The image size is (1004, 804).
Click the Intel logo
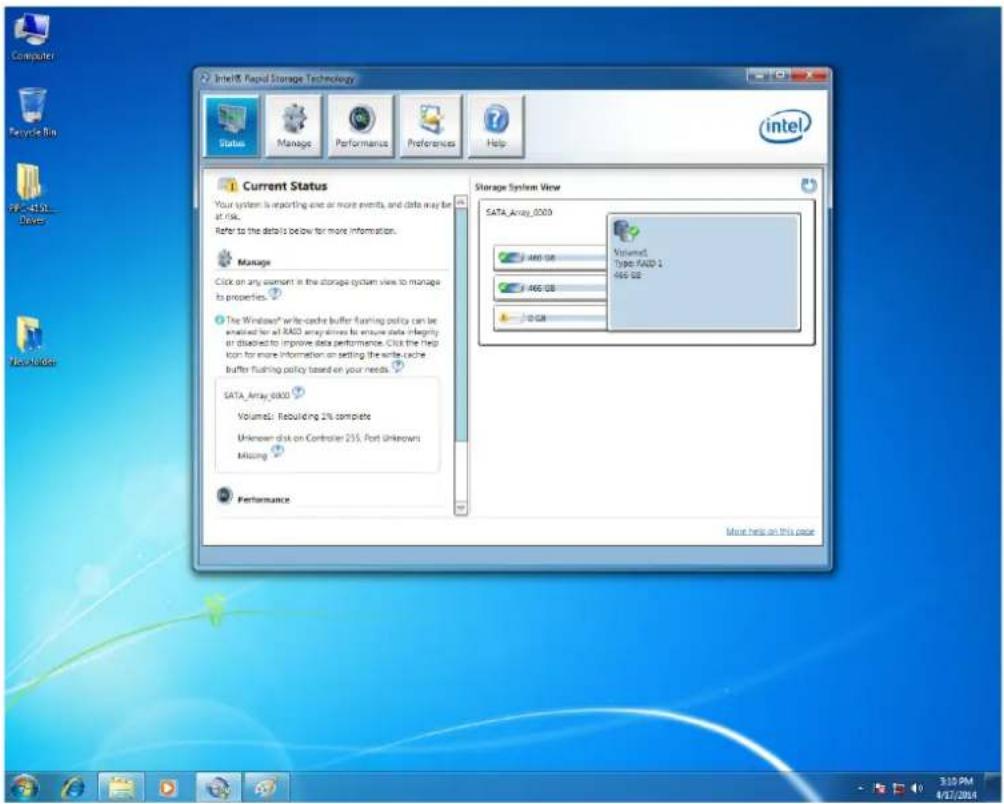point(785,126)
